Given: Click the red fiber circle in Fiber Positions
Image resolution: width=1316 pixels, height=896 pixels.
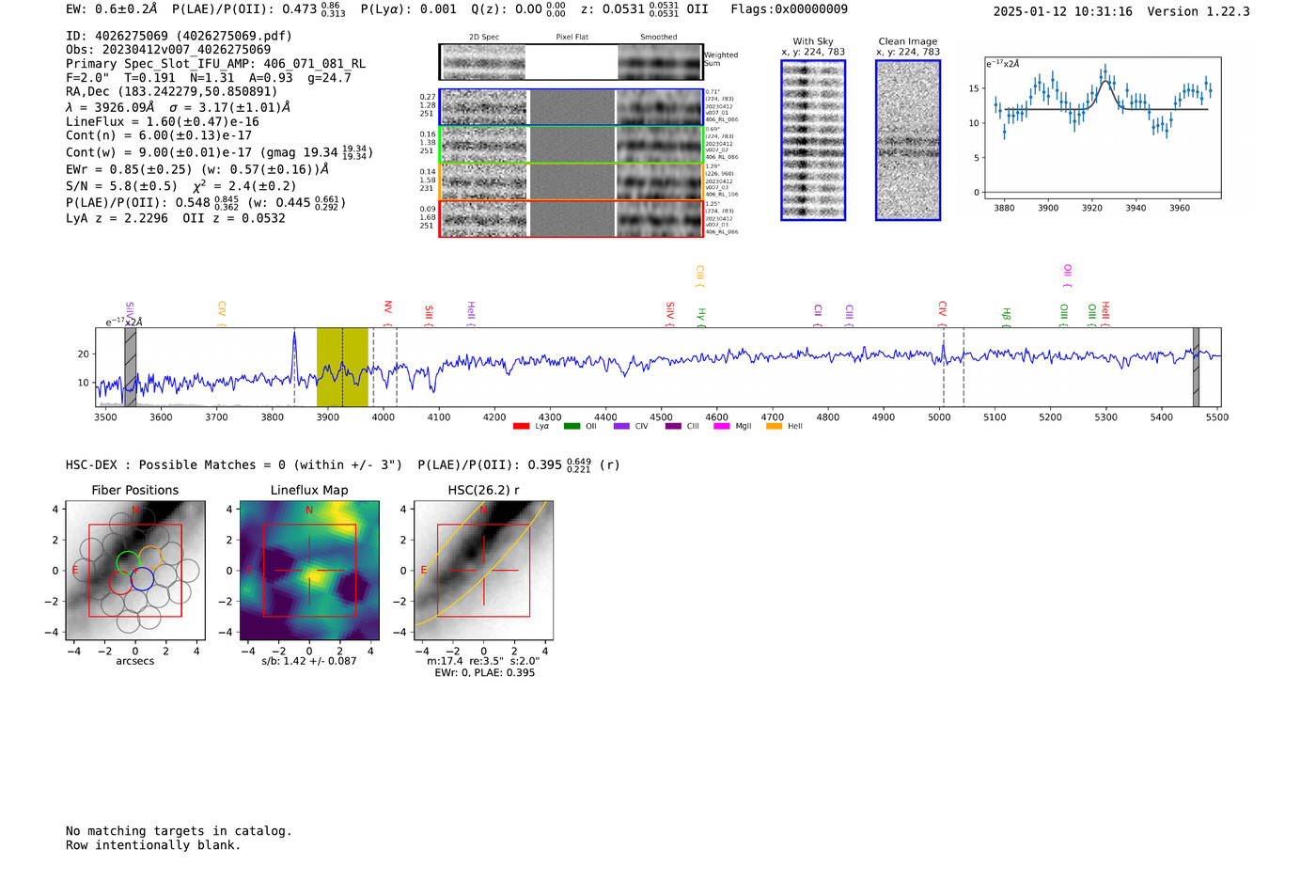Looking at the screenshot, I should (120, 582).
